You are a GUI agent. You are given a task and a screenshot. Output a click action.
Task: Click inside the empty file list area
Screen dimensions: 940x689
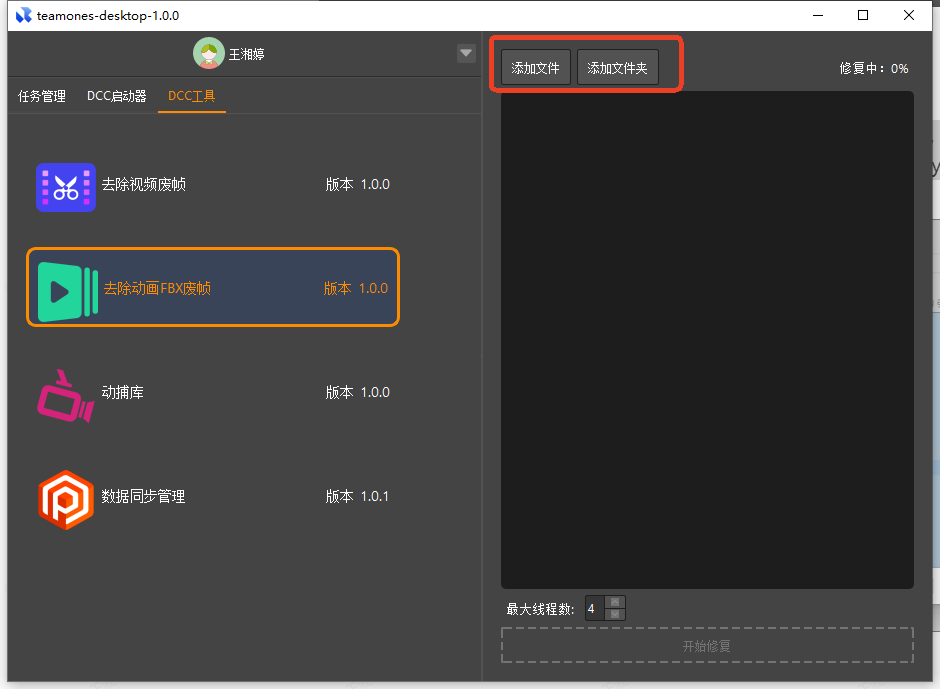pos(707,340)
